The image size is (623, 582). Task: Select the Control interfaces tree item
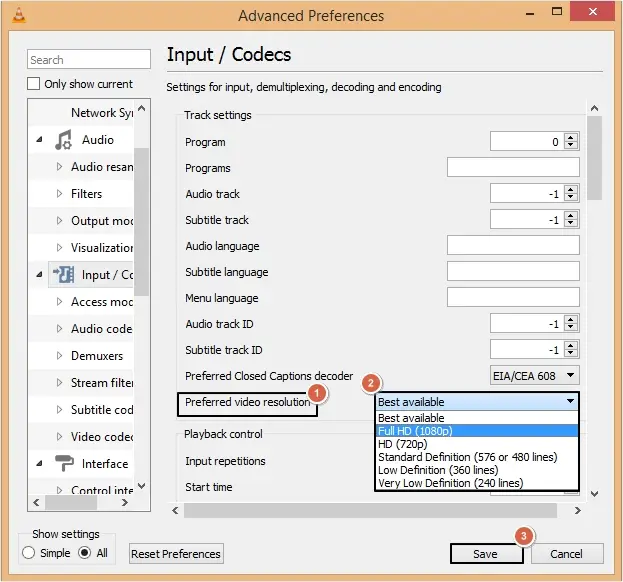[x=102, y=490]
